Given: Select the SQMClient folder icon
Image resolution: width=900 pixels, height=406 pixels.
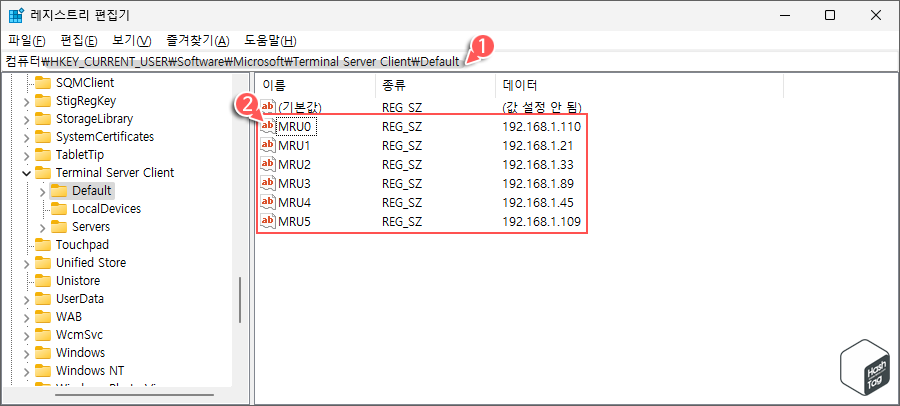Looking at the screenshot, I should tap(42, 83).
